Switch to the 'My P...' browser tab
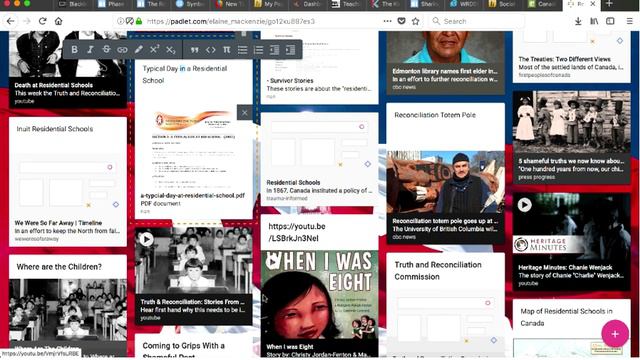 click(x=269, y=4)
